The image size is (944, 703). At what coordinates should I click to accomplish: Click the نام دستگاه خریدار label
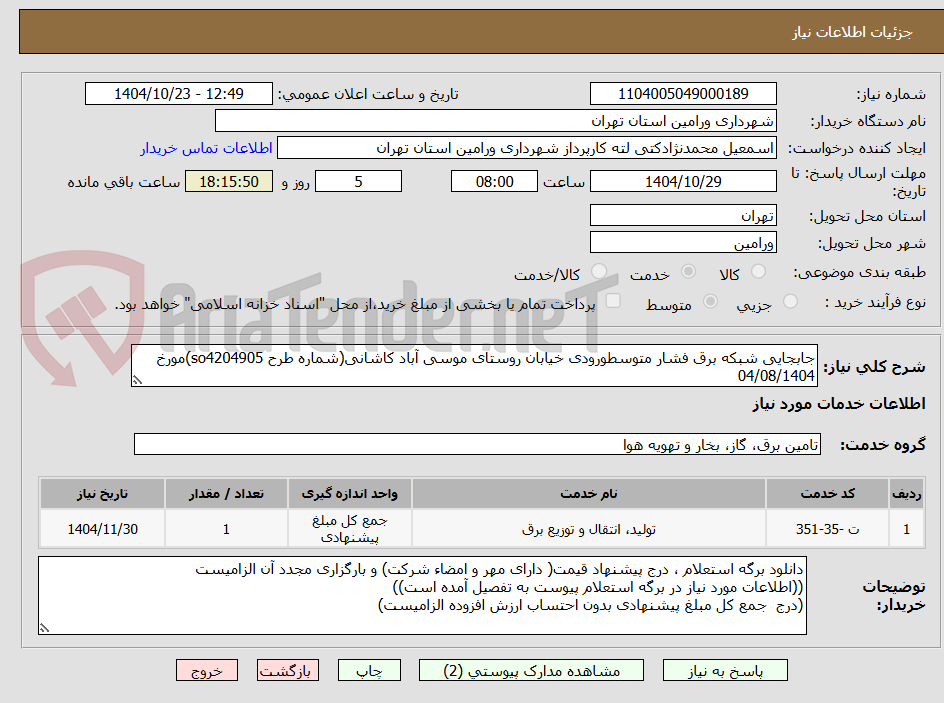click(x=868, y=122)
